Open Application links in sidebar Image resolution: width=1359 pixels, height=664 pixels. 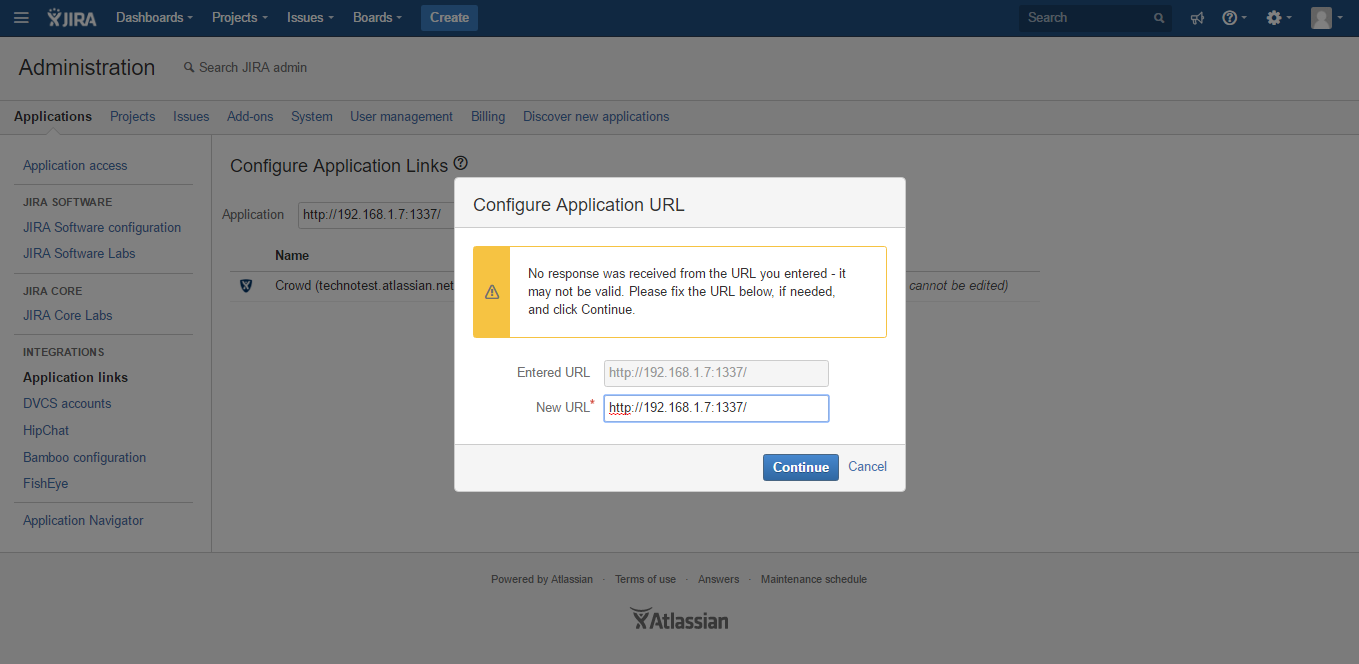tap(76, 378)
